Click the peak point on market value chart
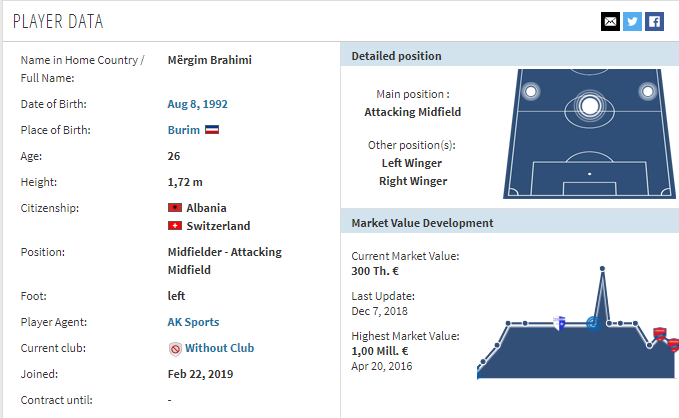Image resolution: width=679 pixels, height=418 pixels. [602, 269]
